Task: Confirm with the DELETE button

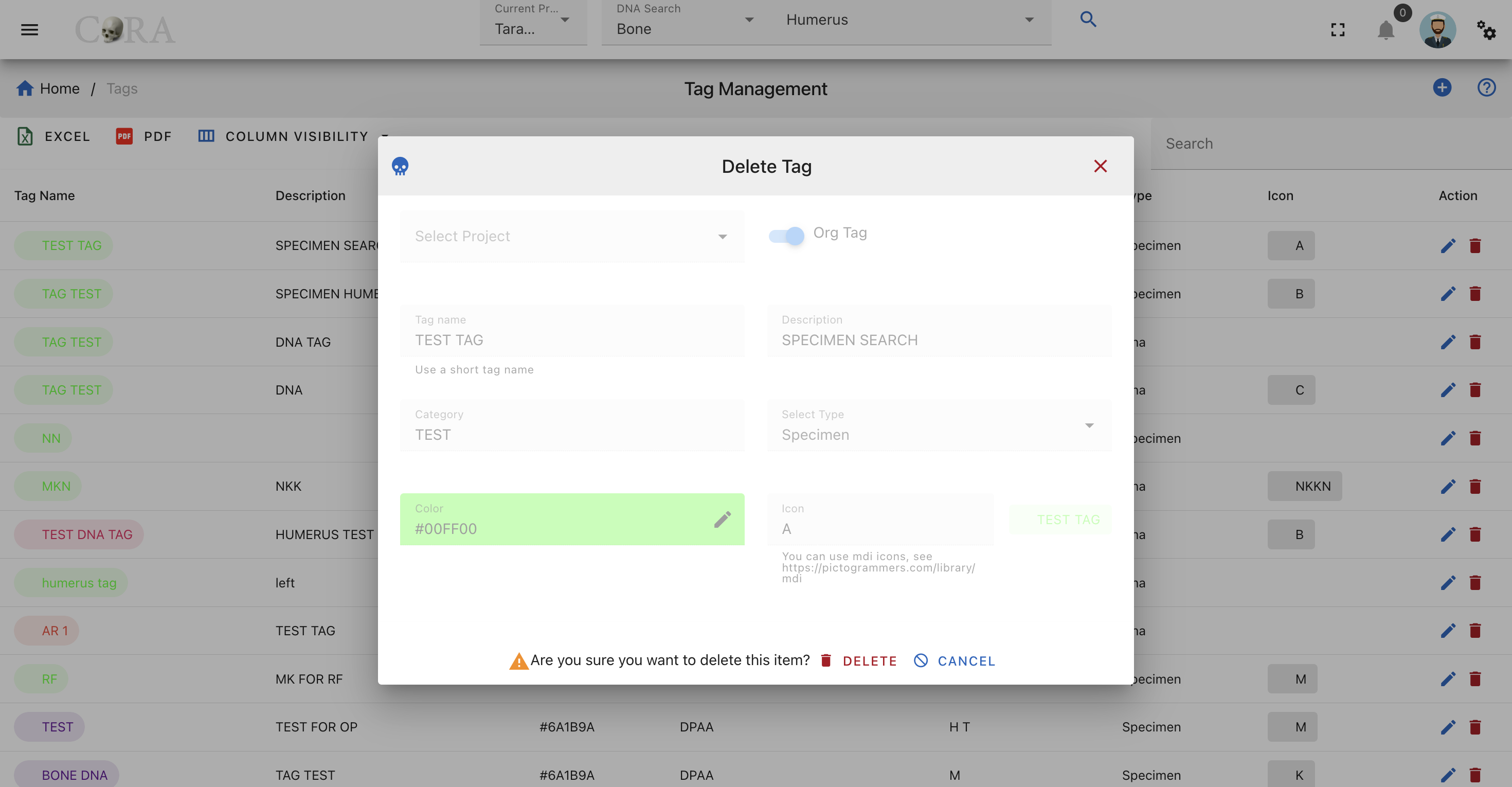Action: pyautogui.click(x=859, y=661)
